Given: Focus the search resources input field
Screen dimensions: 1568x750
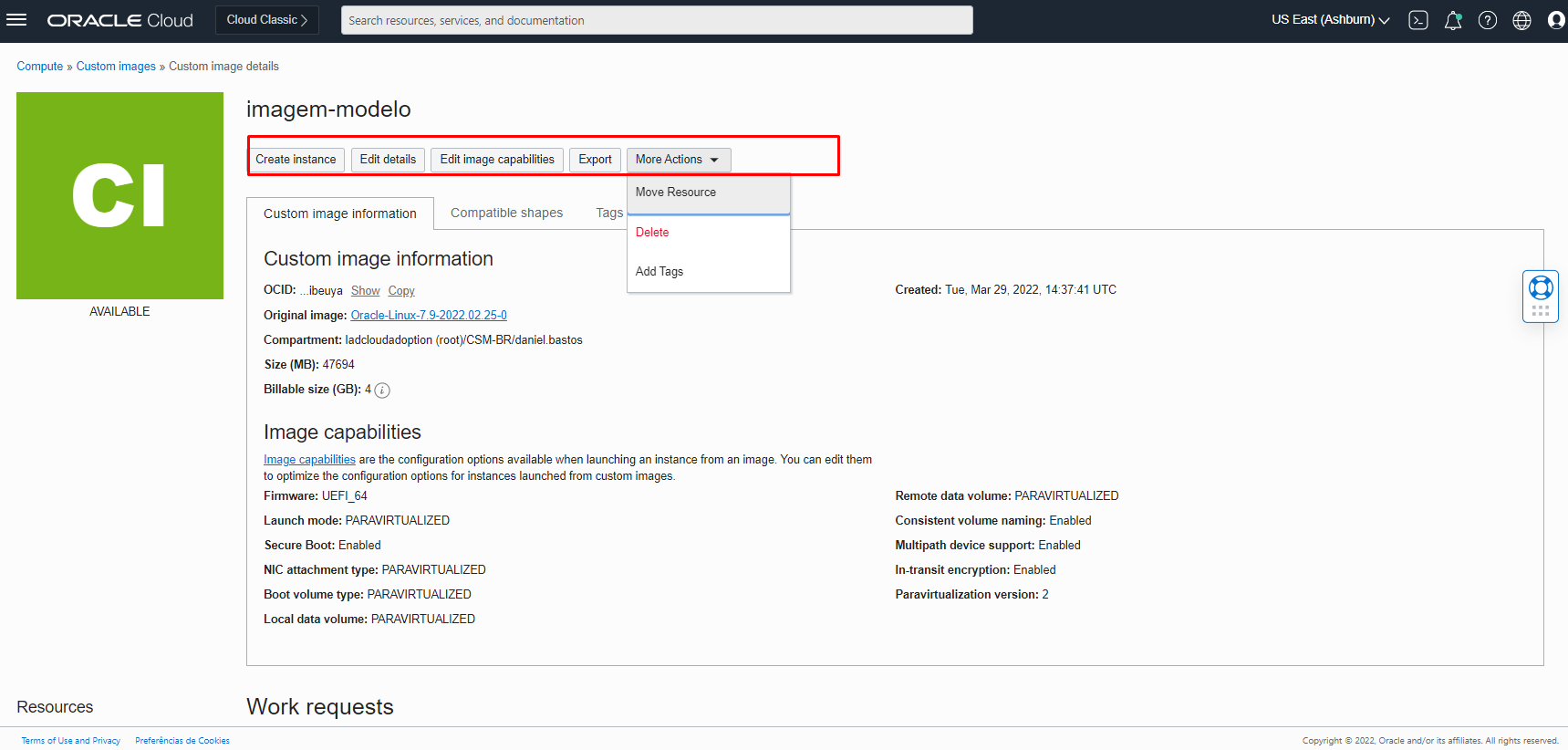Looking at the screenshot, I should (x=657, y=20).
